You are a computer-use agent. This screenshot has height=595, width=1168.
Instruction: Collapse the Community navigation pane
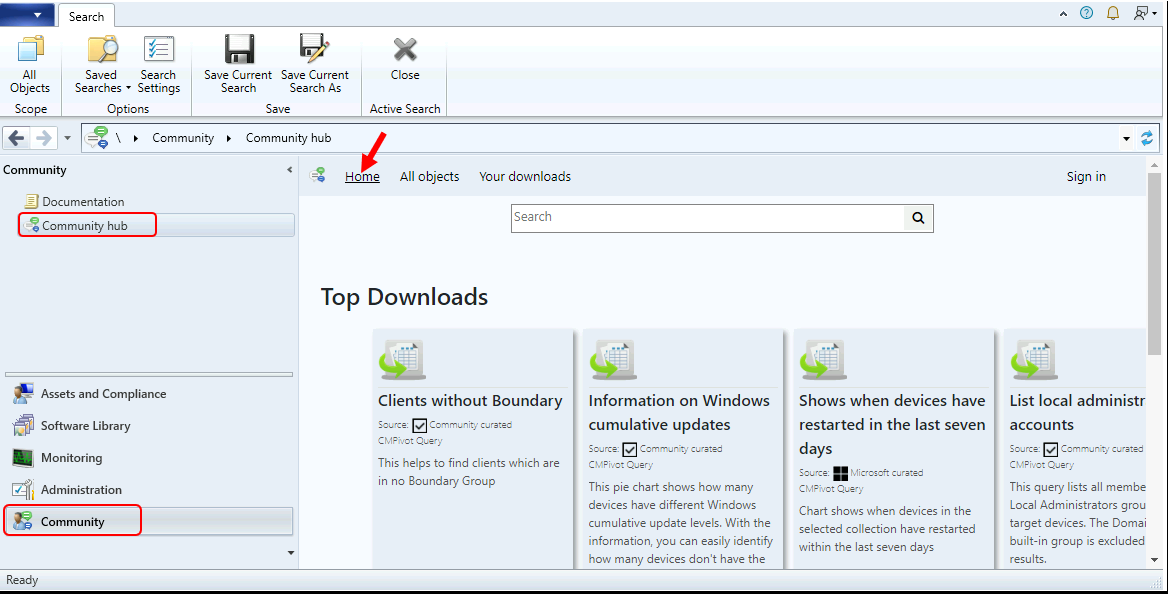tap(290, 170)
